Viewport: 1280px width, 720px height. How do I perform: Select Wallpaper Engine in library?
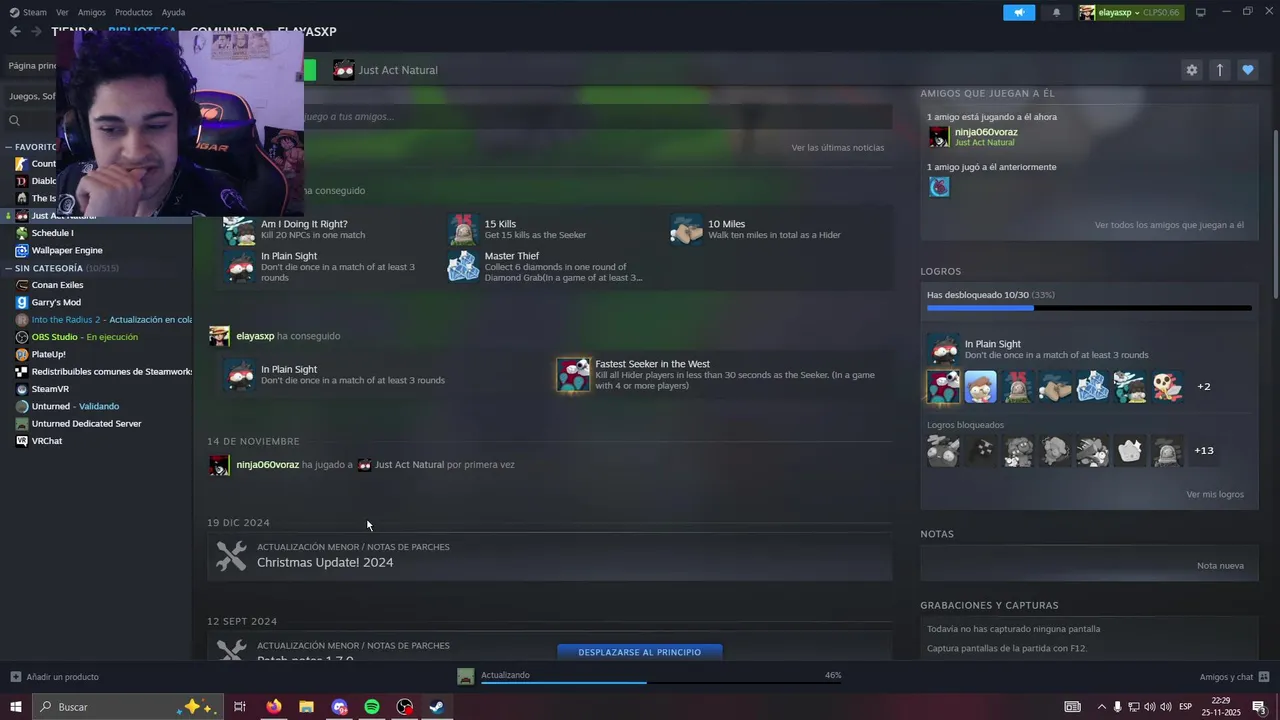pos(67,250)
